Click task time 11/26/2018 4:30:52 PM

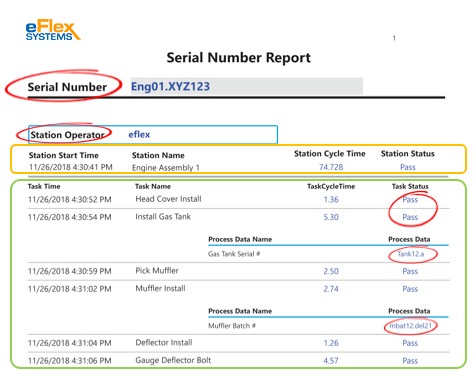coord(70,200)
